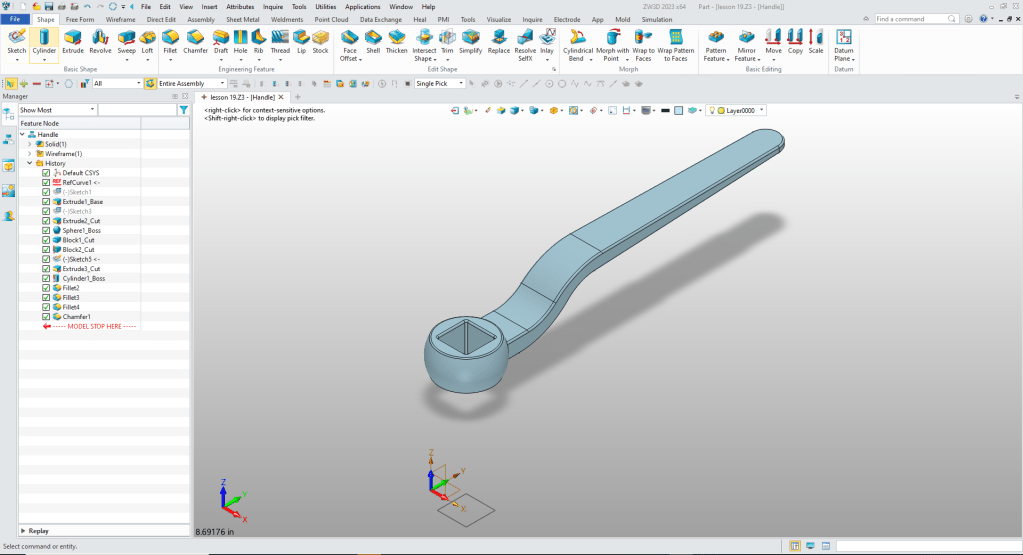
Task: Open the Single Pick dropdown
Action: click(440, 83)
